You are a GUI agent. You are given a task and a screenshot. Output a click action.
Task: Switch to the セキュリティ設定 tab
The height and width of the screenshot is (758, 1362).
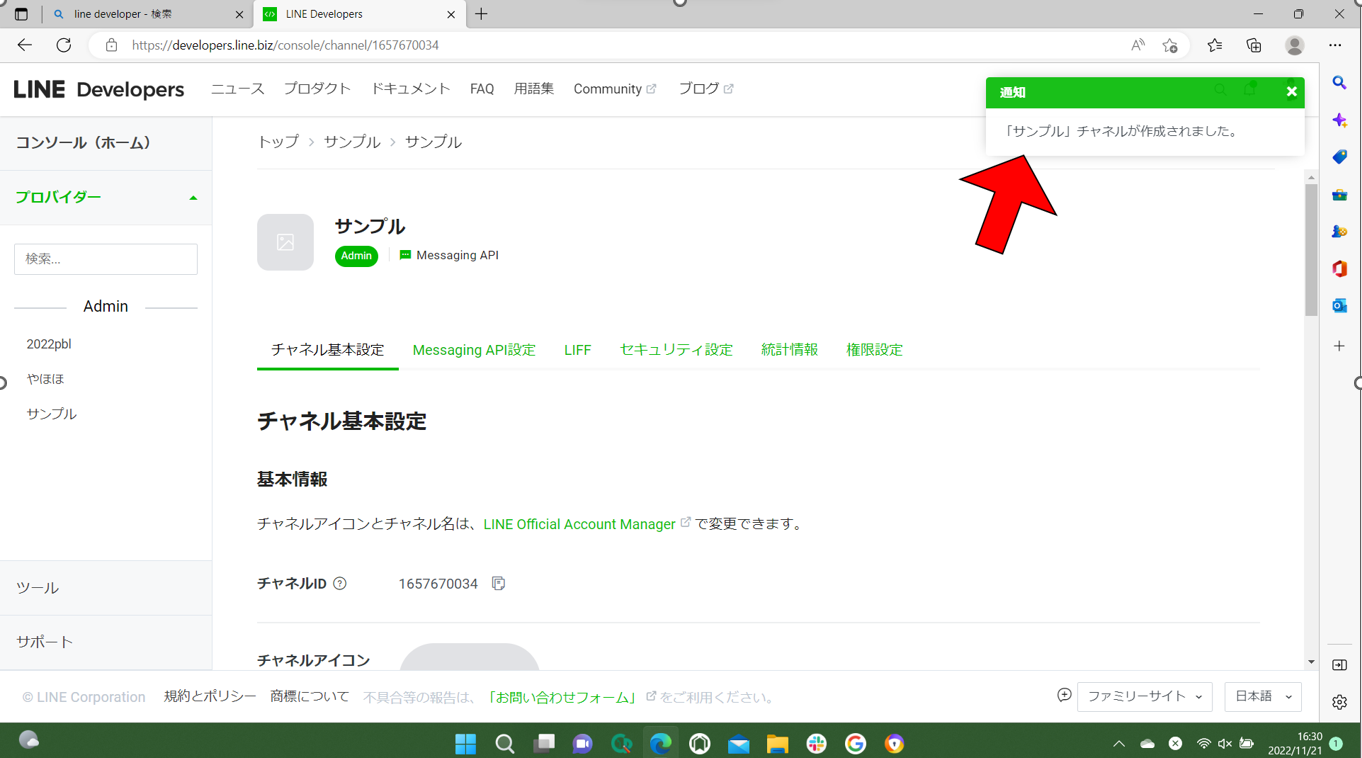pos(676,350)
